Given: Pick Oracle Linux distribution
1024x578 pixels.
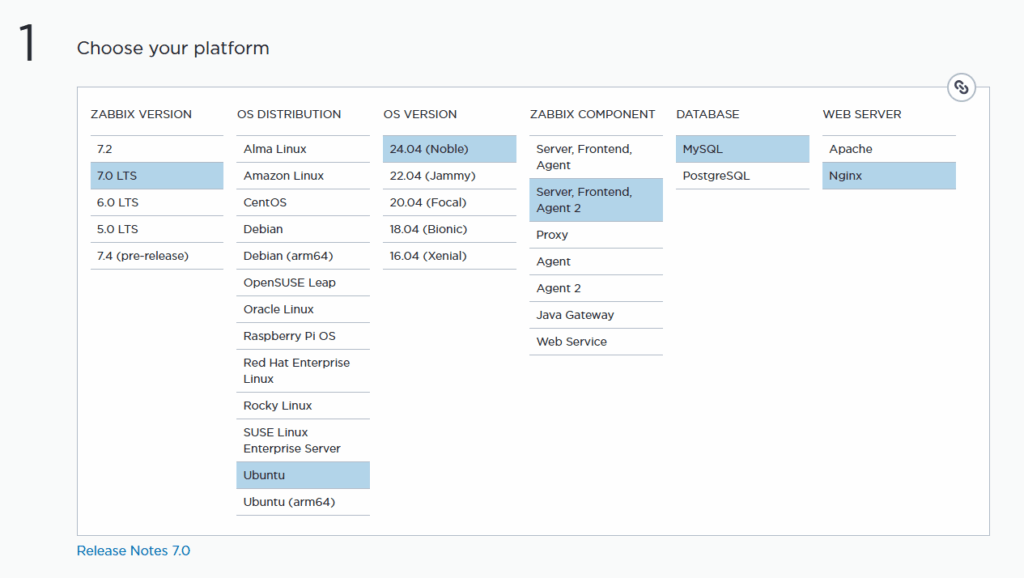Looking at the screenshot, I should pyautogui.click(x=303, y=310).
